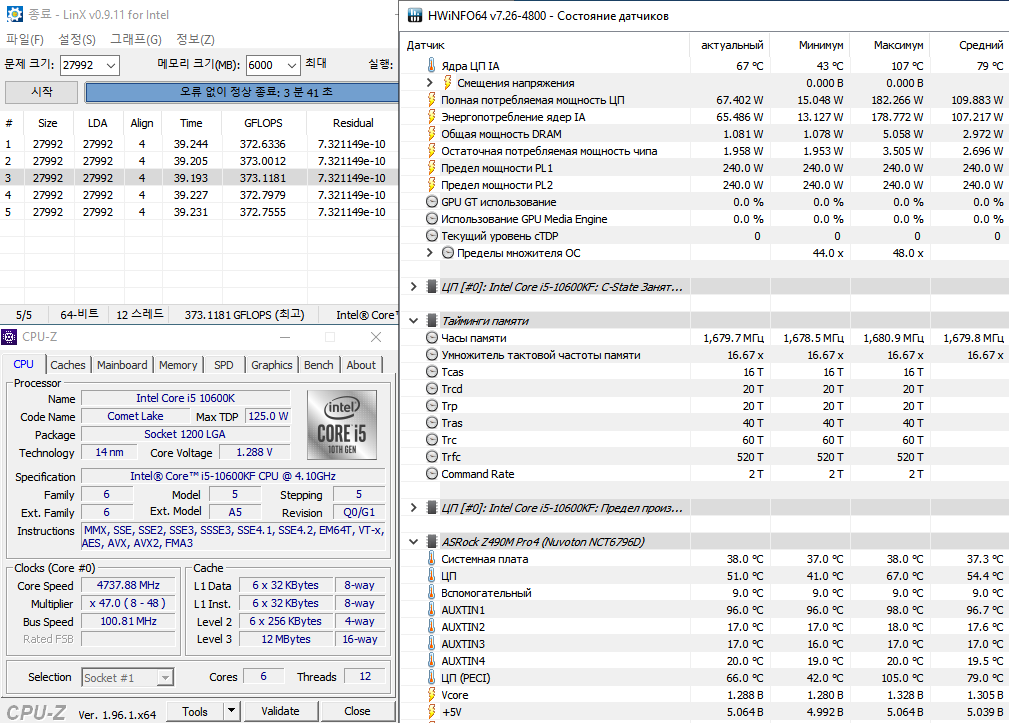Open the 정보(Z) menu in LinX
1009x723 pixels.
(x=196, y=39)
